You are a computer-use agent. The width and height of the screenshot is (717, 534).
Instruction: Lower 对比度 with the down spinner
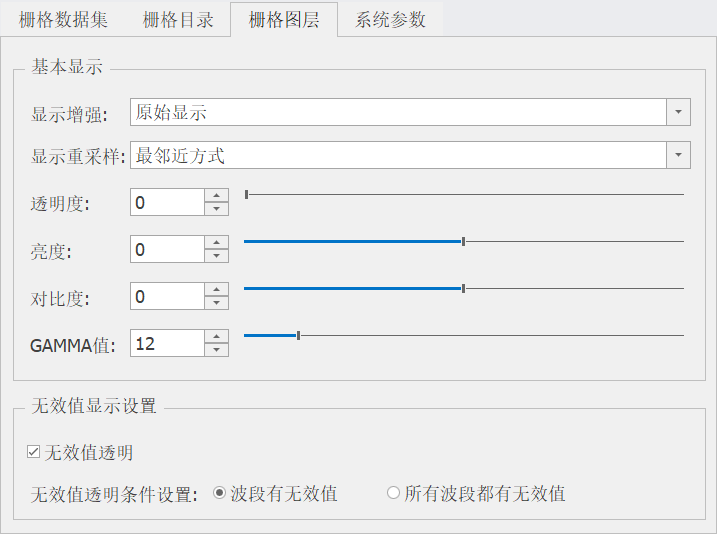click(217, 303)
